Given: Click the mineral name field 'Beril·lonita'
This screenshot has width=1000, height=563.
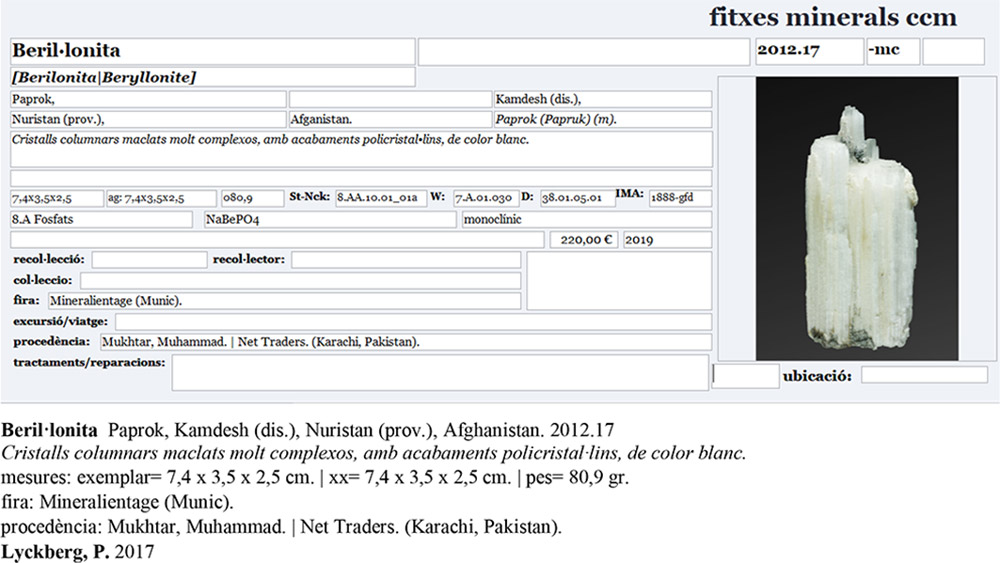Looking at the screenshot, I should [212, 51].
